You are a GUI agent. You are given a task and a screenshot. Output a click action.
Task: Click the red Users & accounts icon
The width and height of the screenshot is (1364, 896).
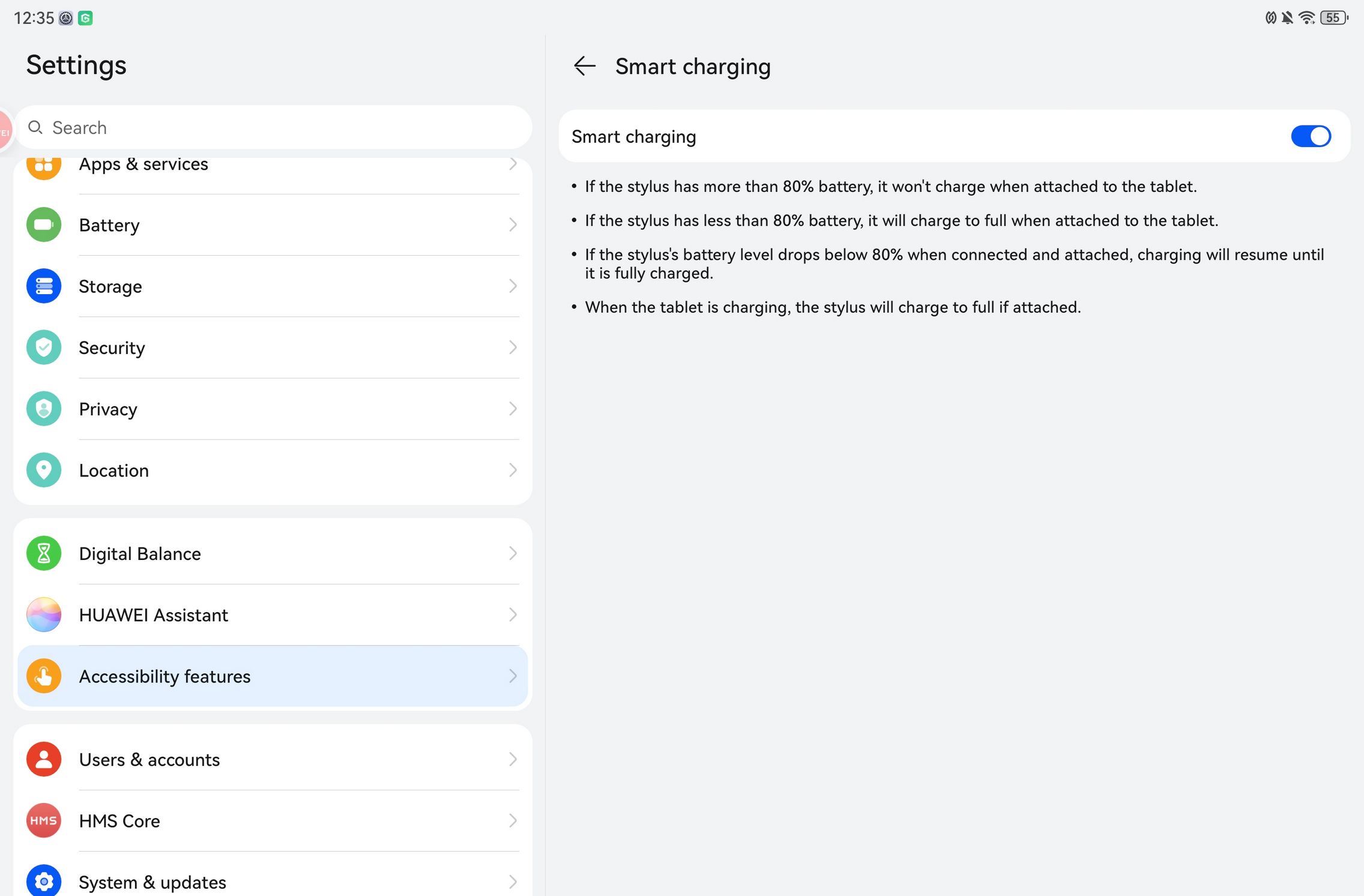44,759
